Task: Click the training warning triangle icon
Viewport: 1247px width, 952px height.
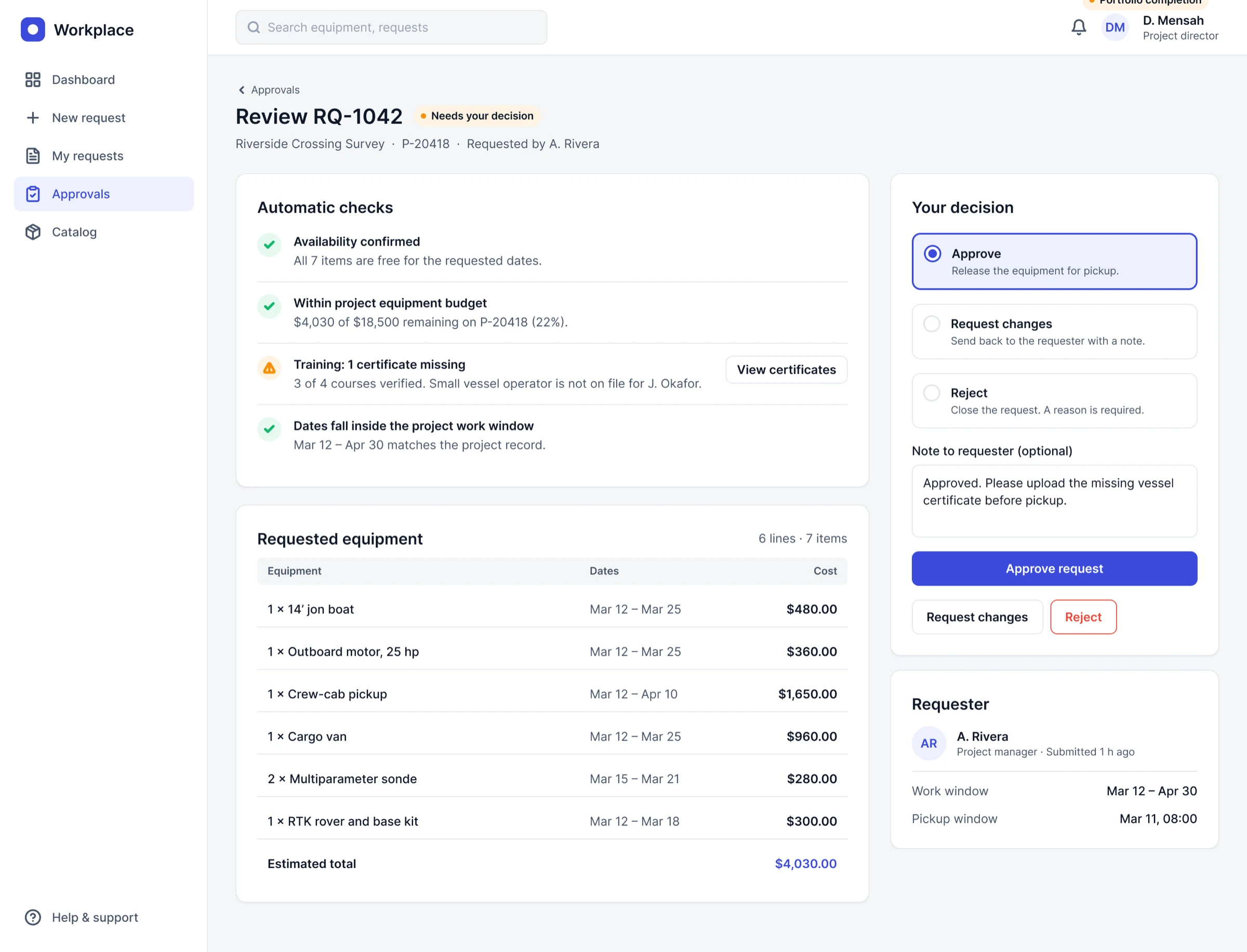Action: tap(269, 368)
